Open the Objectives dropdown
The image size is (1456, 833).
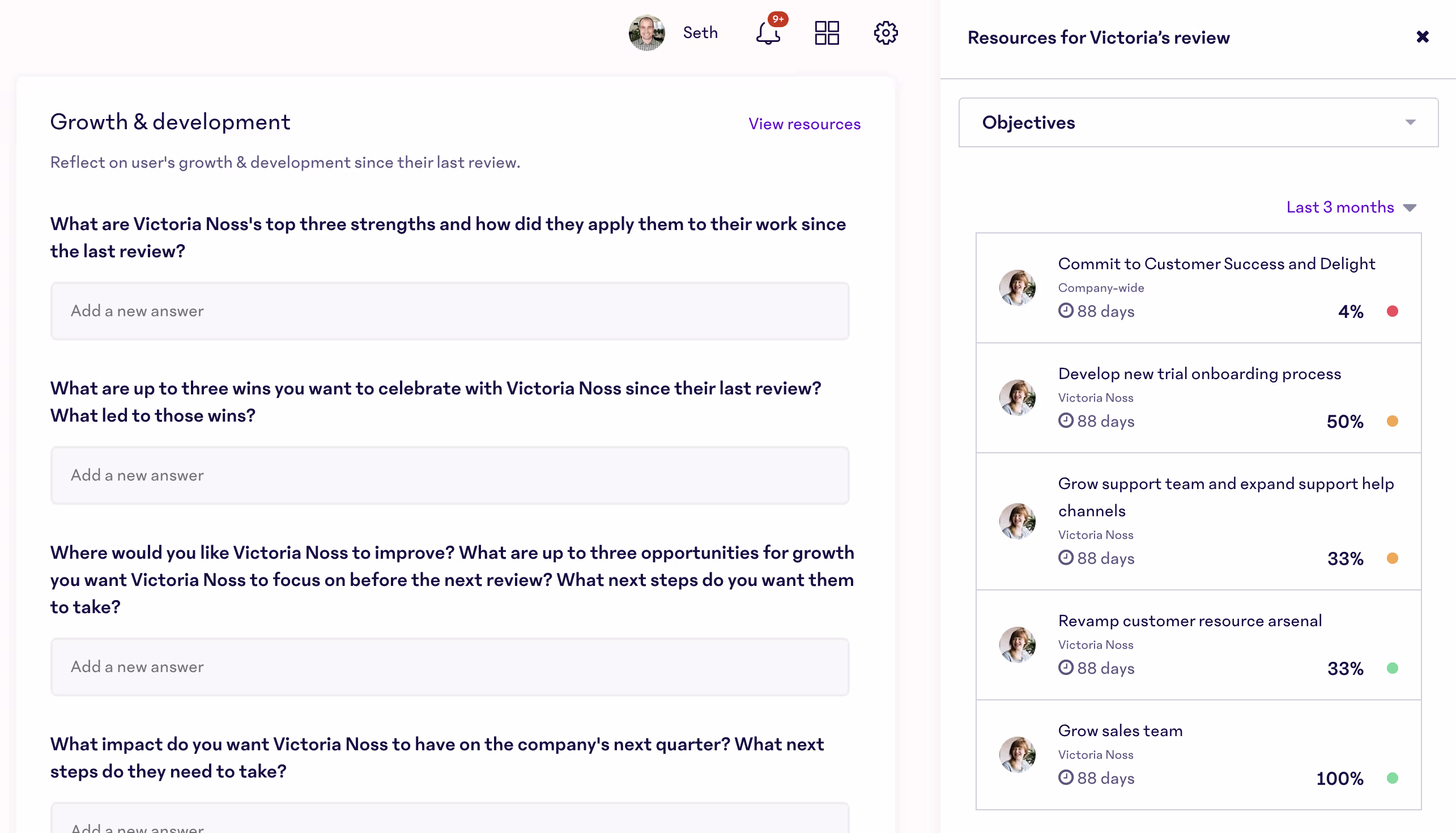point(1198,122)
